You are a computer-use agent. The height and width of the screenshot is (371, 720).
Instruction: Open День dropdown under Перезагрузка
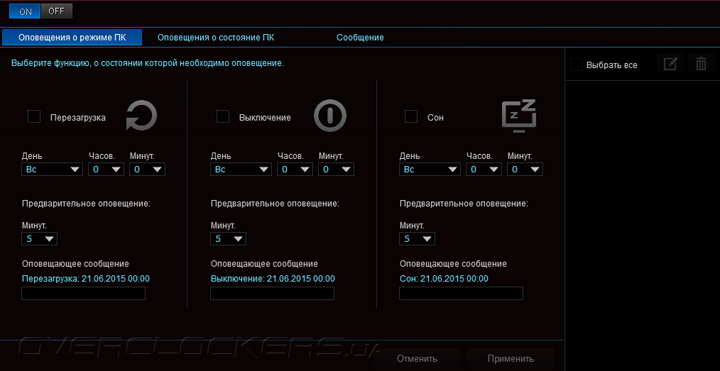click(52, 169)
